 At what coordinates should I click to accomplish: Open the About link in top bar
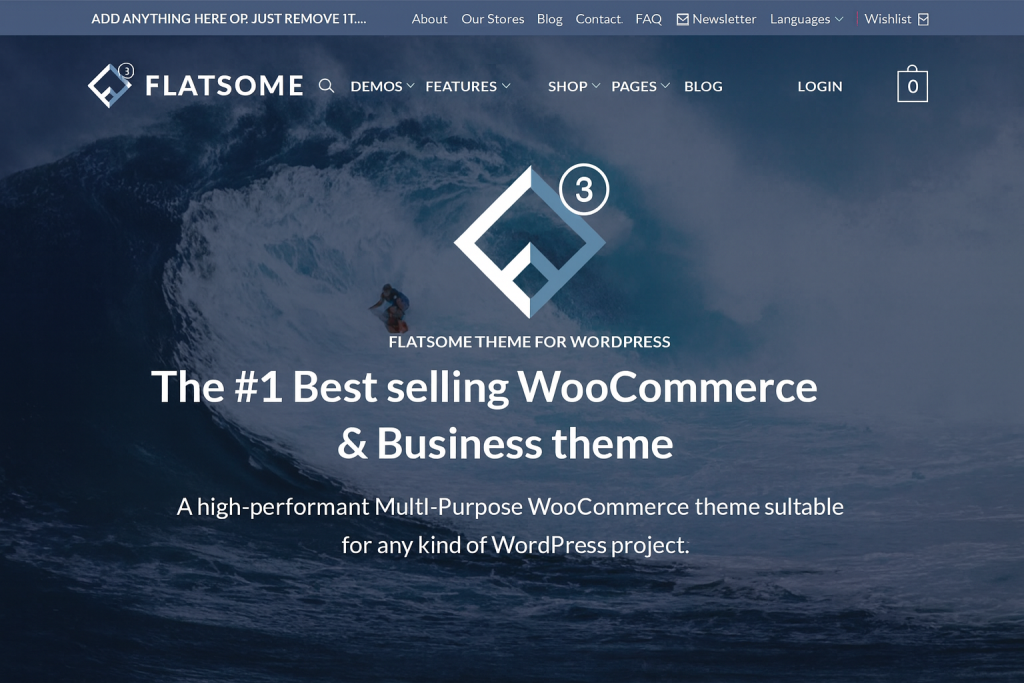[x=429, y=19]
